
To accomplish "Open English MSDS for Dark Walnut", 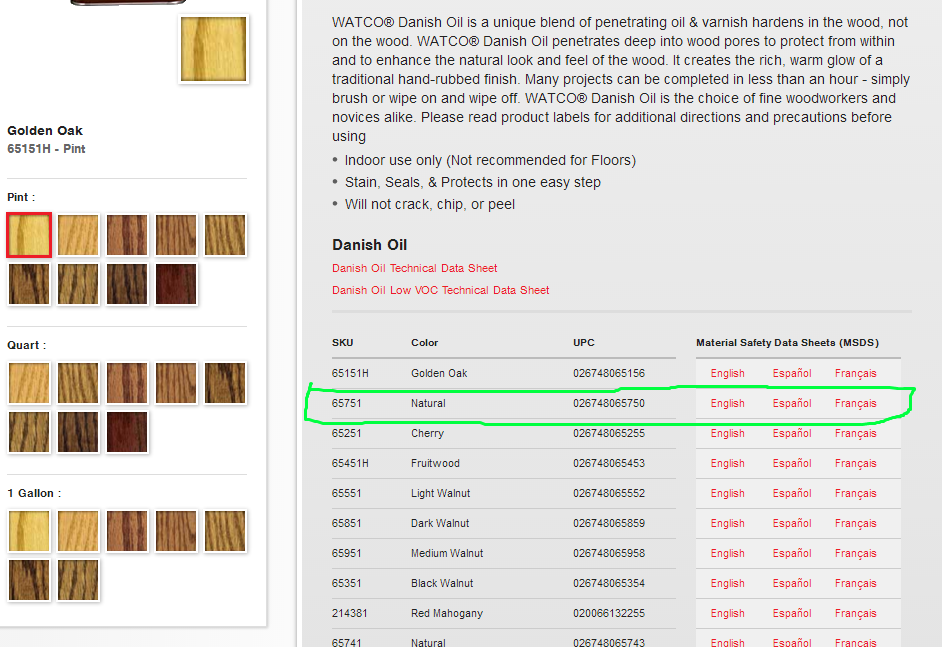I will point(727,524).
